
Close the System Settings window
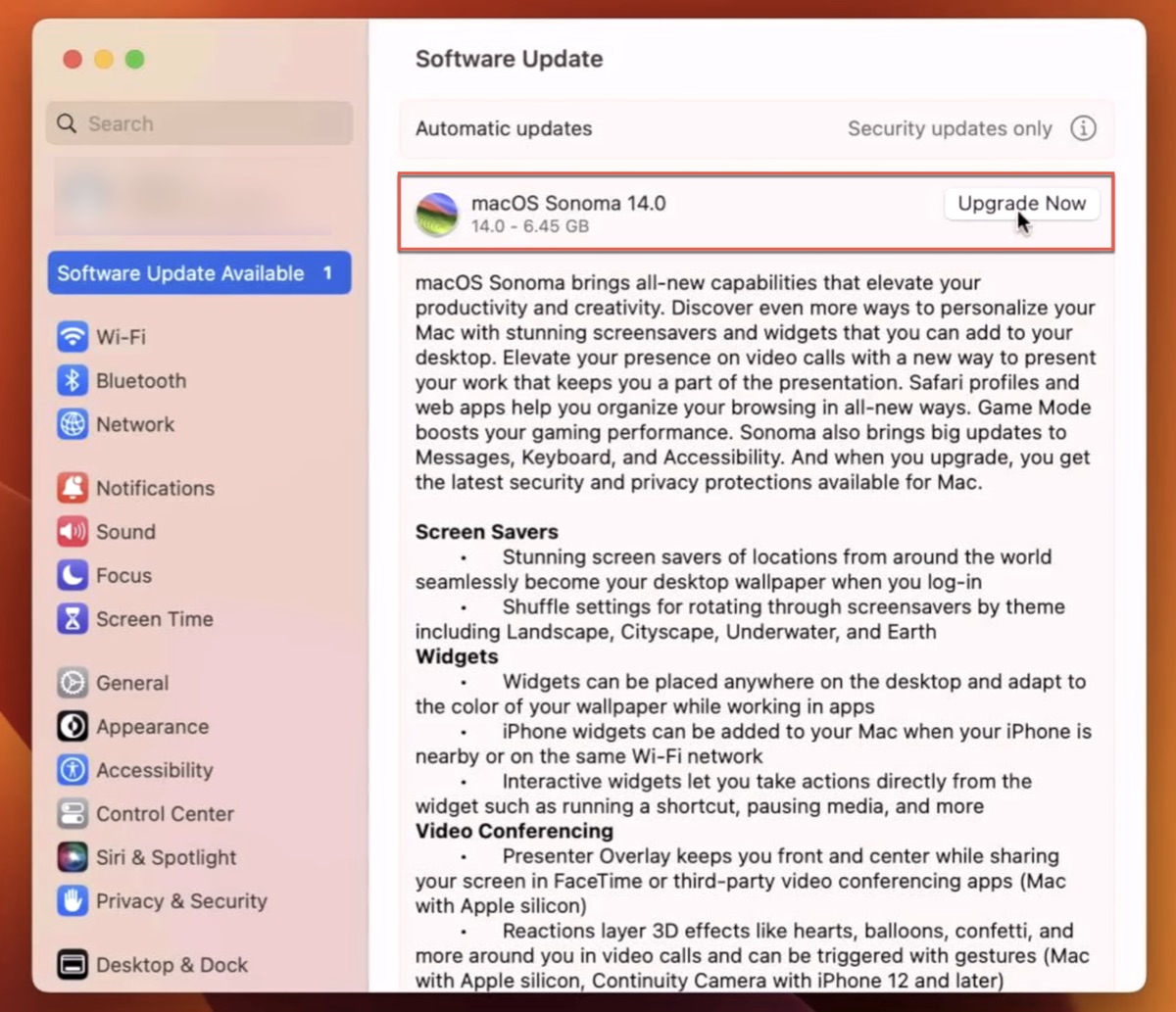(72, 59)
